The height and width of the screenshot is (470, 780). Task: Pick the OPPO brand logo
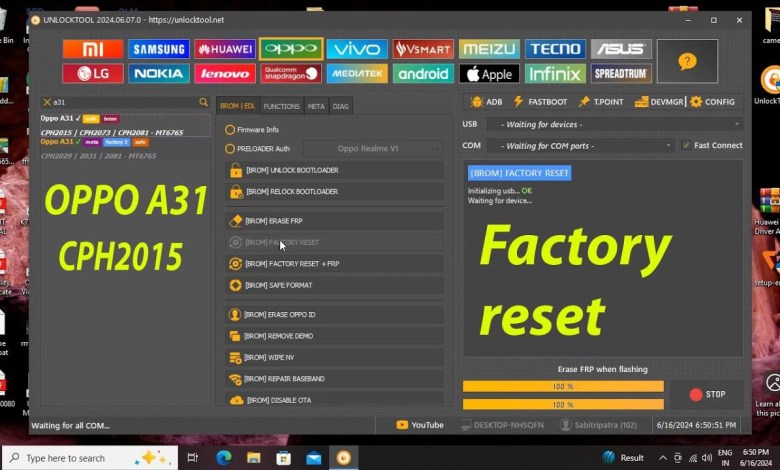(291, 49)
